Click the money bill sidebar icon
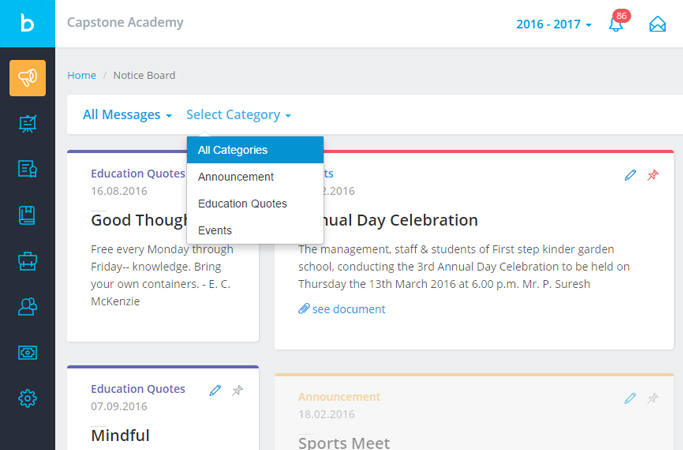This screenshot has width=683, height=450. (x=27, y=353)
